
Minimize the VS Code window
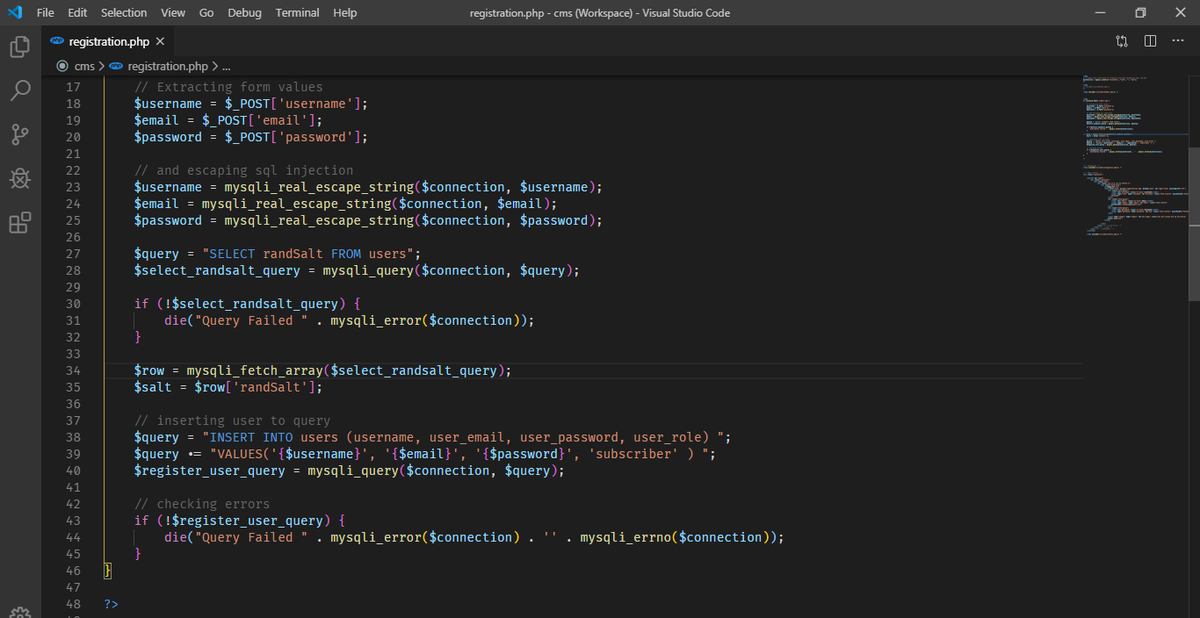[1099, 13]
